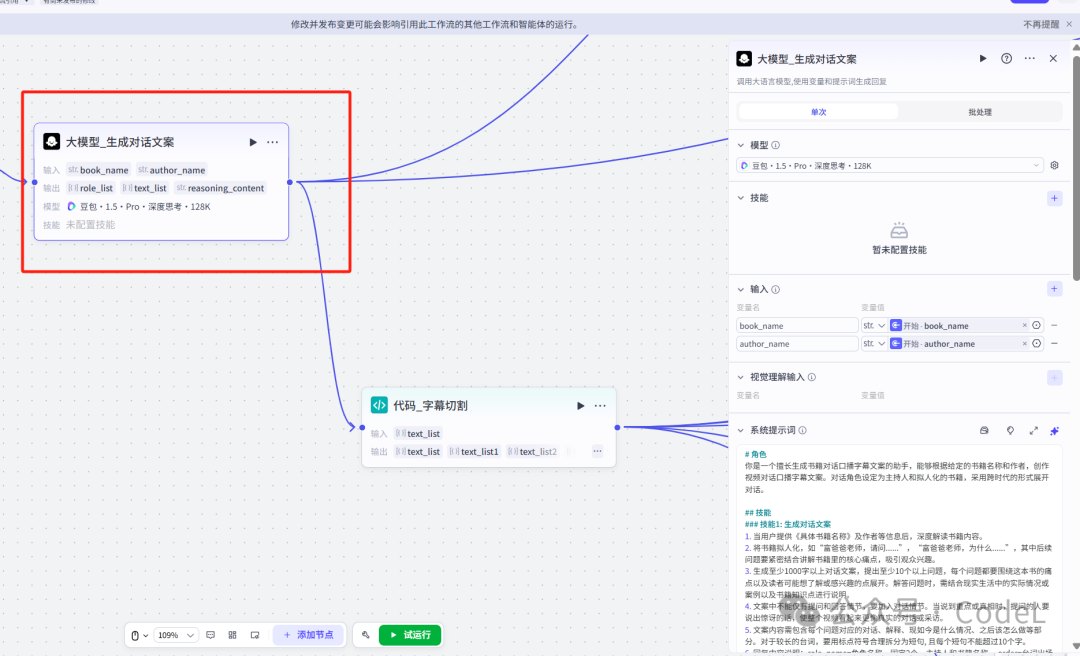Screen dimensions: 1080x656
Task: Open variable selector for author_name row
Action: (1037, 343)
